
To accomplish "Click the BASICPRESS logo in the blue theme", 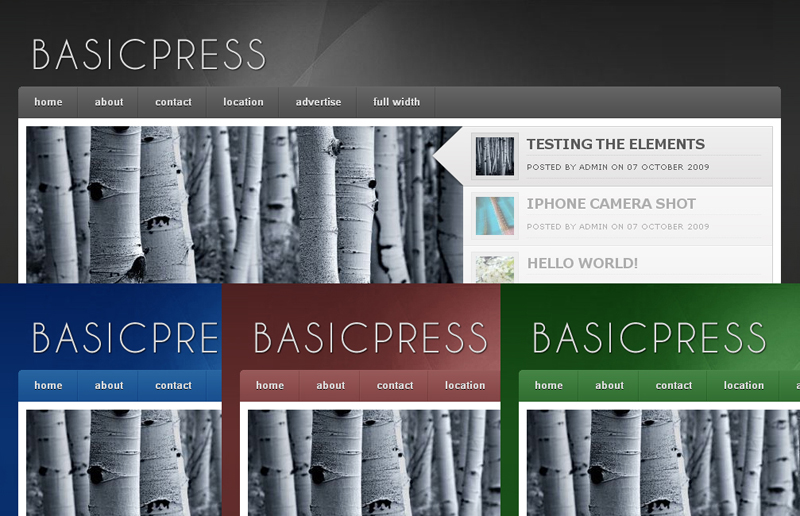I will pyautogui.click(x=126, y=338).
